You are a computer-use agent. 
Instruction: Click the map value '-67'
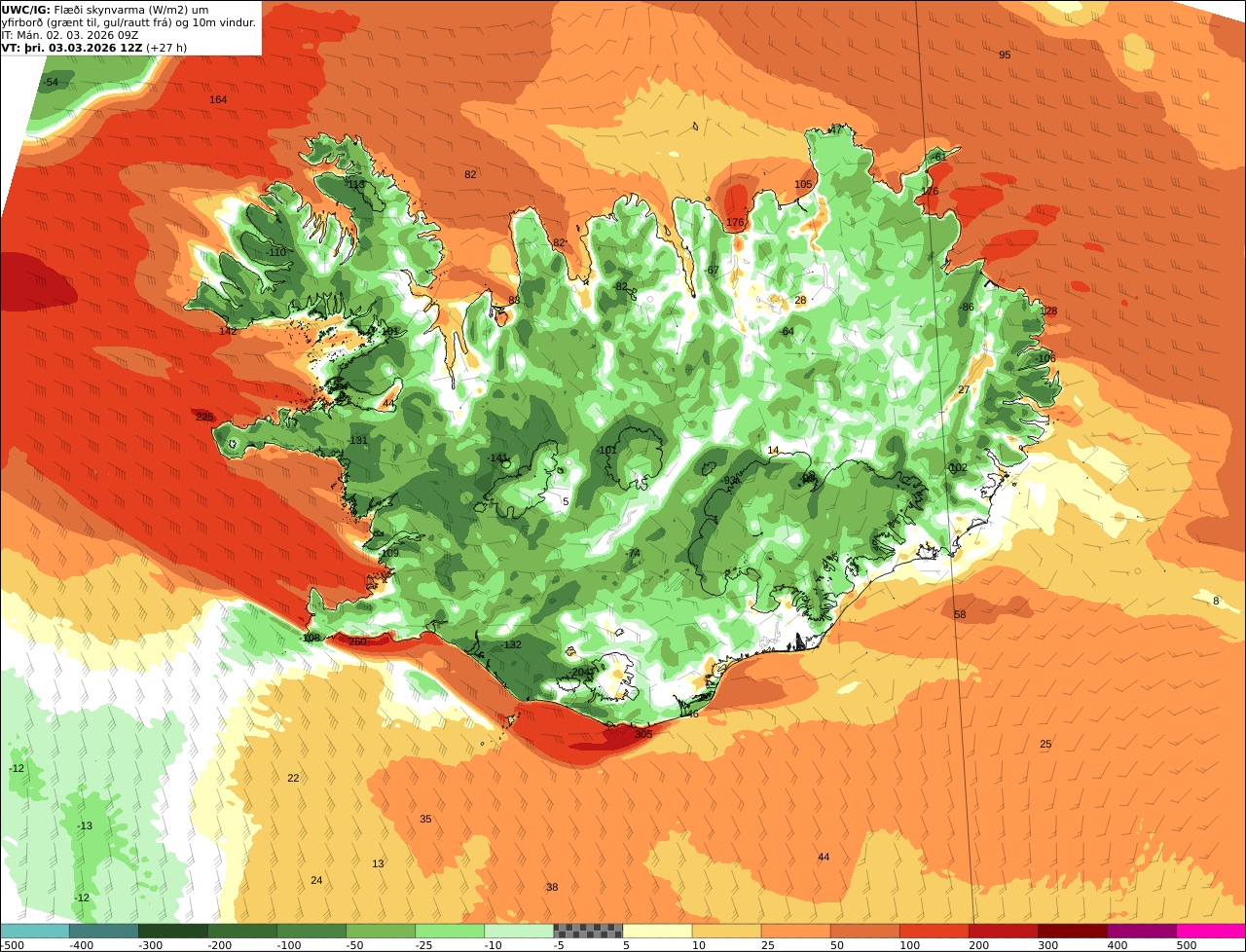point(711,271)
